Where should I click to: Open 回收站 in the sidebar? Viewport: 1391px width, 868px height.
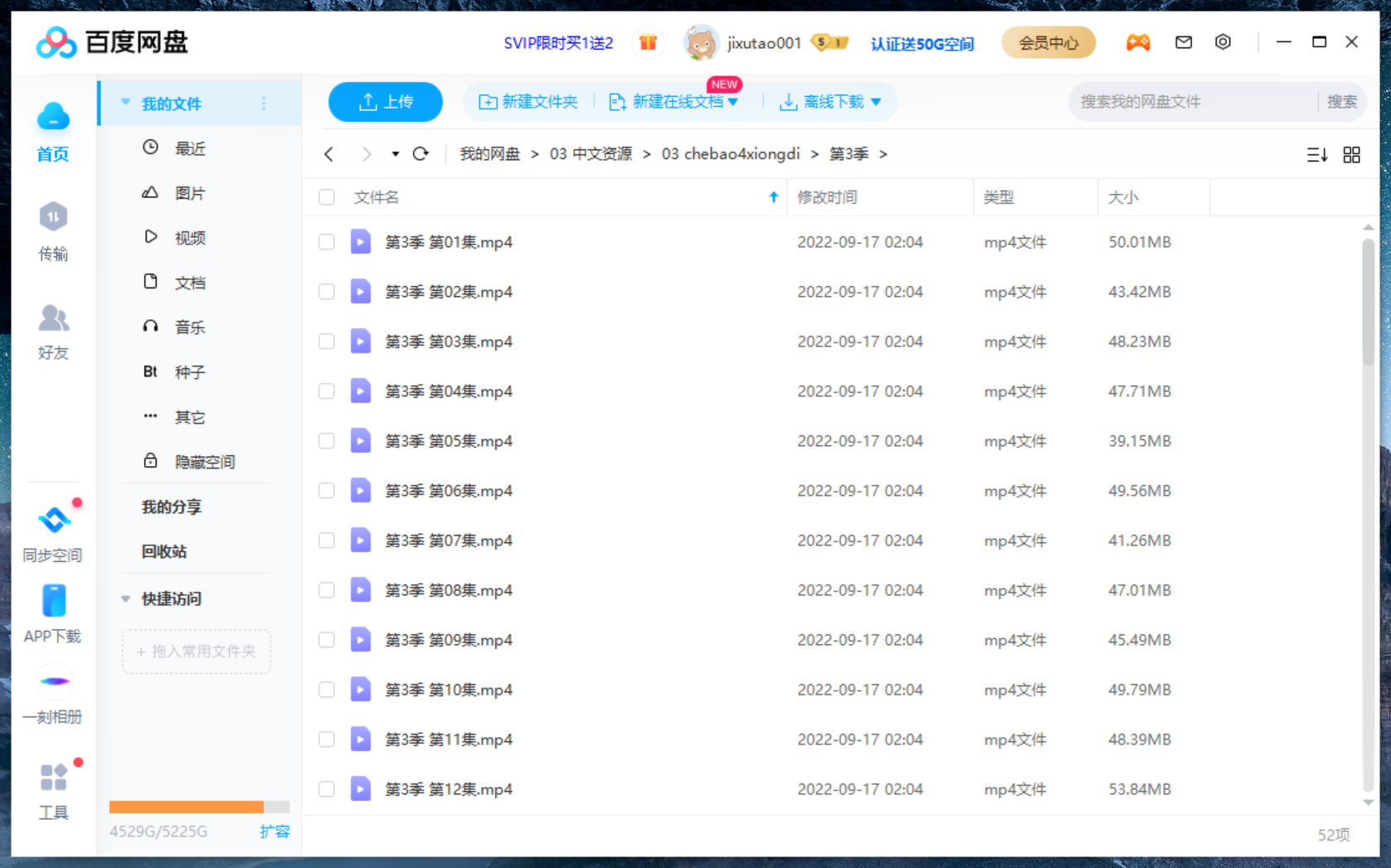[164, 551]
